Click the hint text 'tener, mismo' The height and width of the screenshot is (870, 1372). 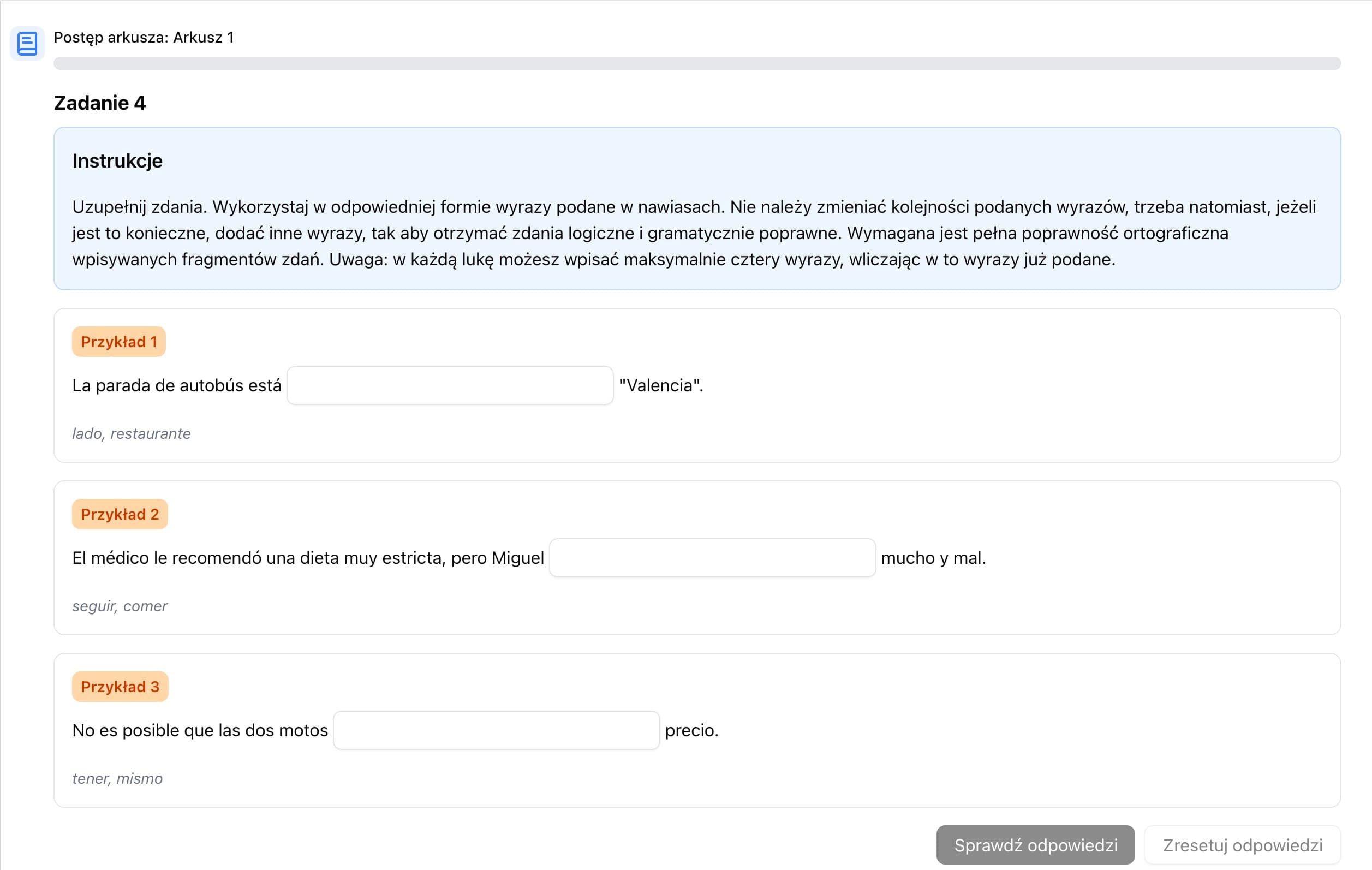coord(117,779)
